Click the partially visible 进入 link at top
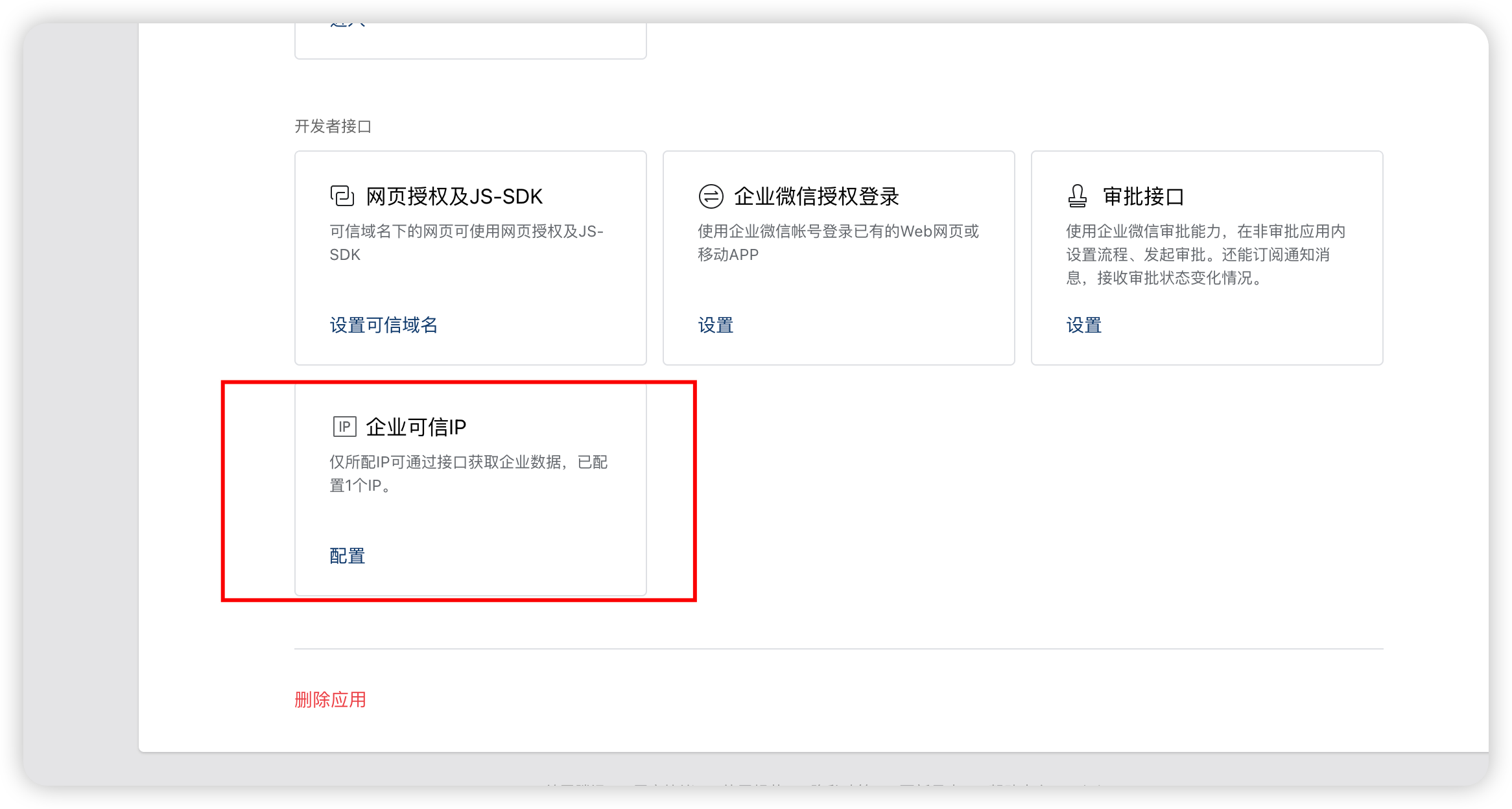 (x=348, y=26)
